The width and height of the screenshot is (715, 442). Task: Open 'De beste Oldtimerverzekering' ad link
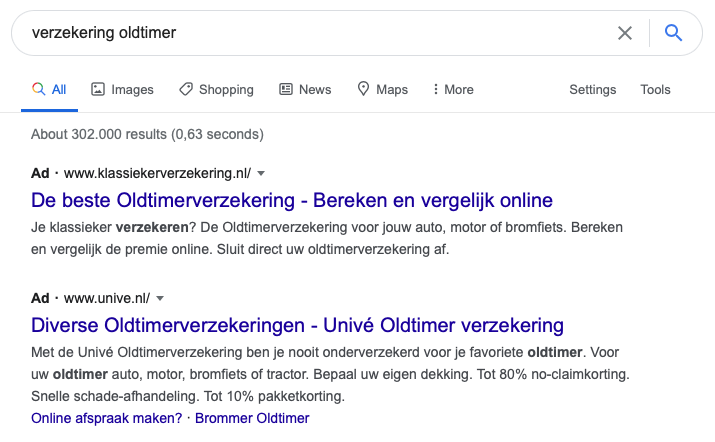pos(292,200)
